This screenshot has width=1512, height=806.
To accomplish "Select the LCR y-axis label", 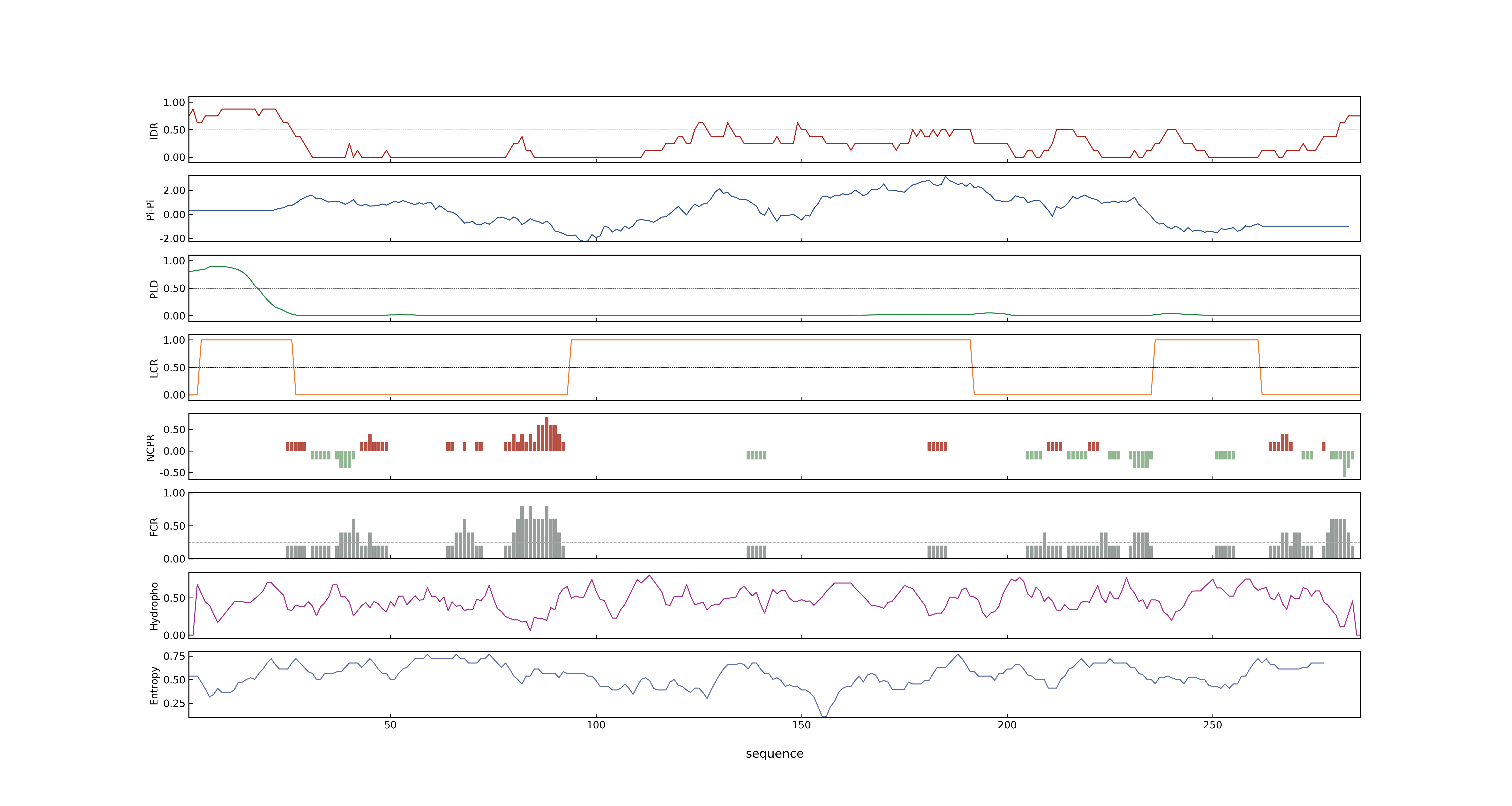I will tap(154, 368).
